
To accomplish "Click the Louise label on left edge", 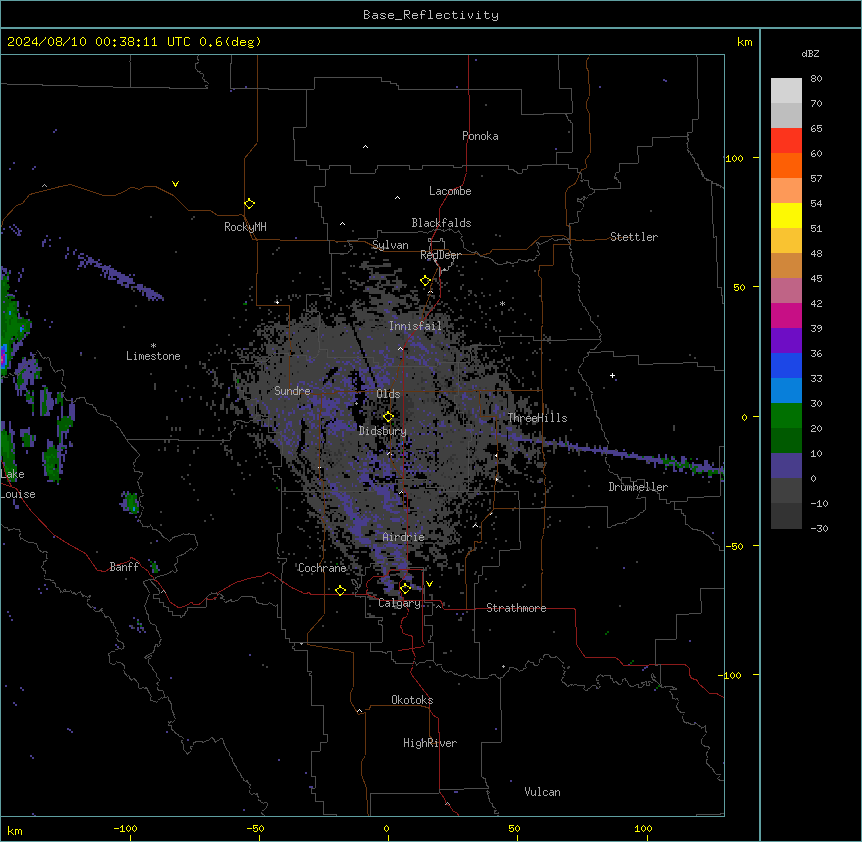I will pyautogui.click(x=18, y=494).
